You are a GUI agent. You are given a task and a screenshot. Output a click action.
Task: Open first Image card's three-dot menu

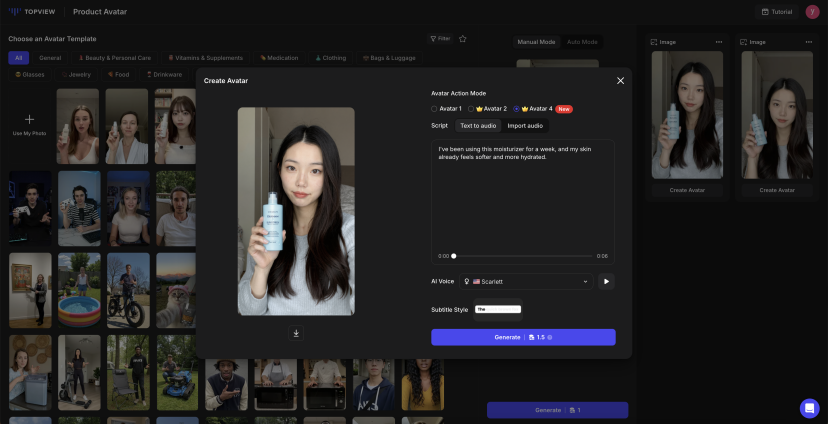pos(719,42)
